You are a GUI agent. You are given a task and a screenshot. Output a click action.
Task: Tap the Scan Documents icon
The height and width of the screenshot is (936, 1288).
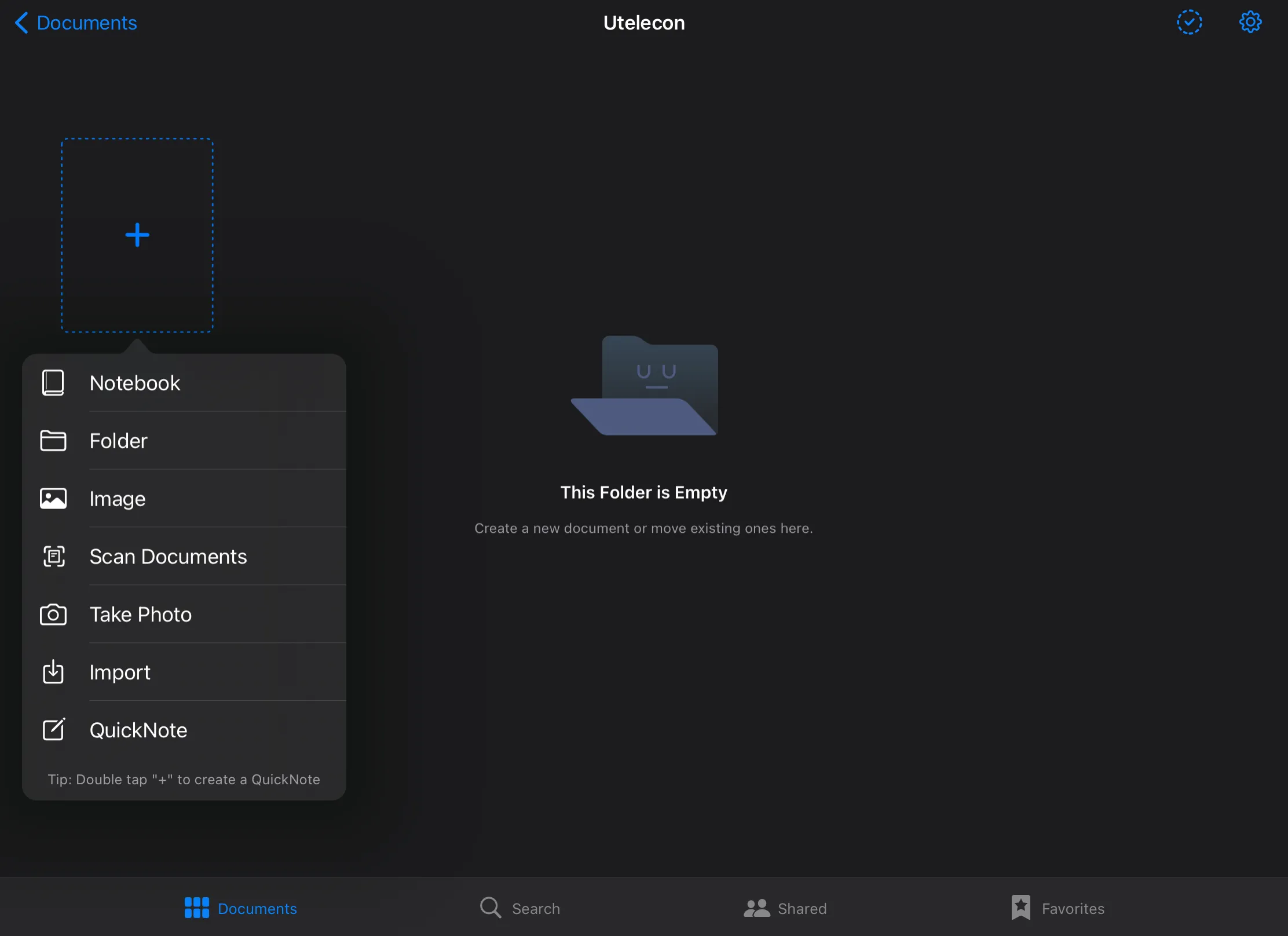point(53,557)
